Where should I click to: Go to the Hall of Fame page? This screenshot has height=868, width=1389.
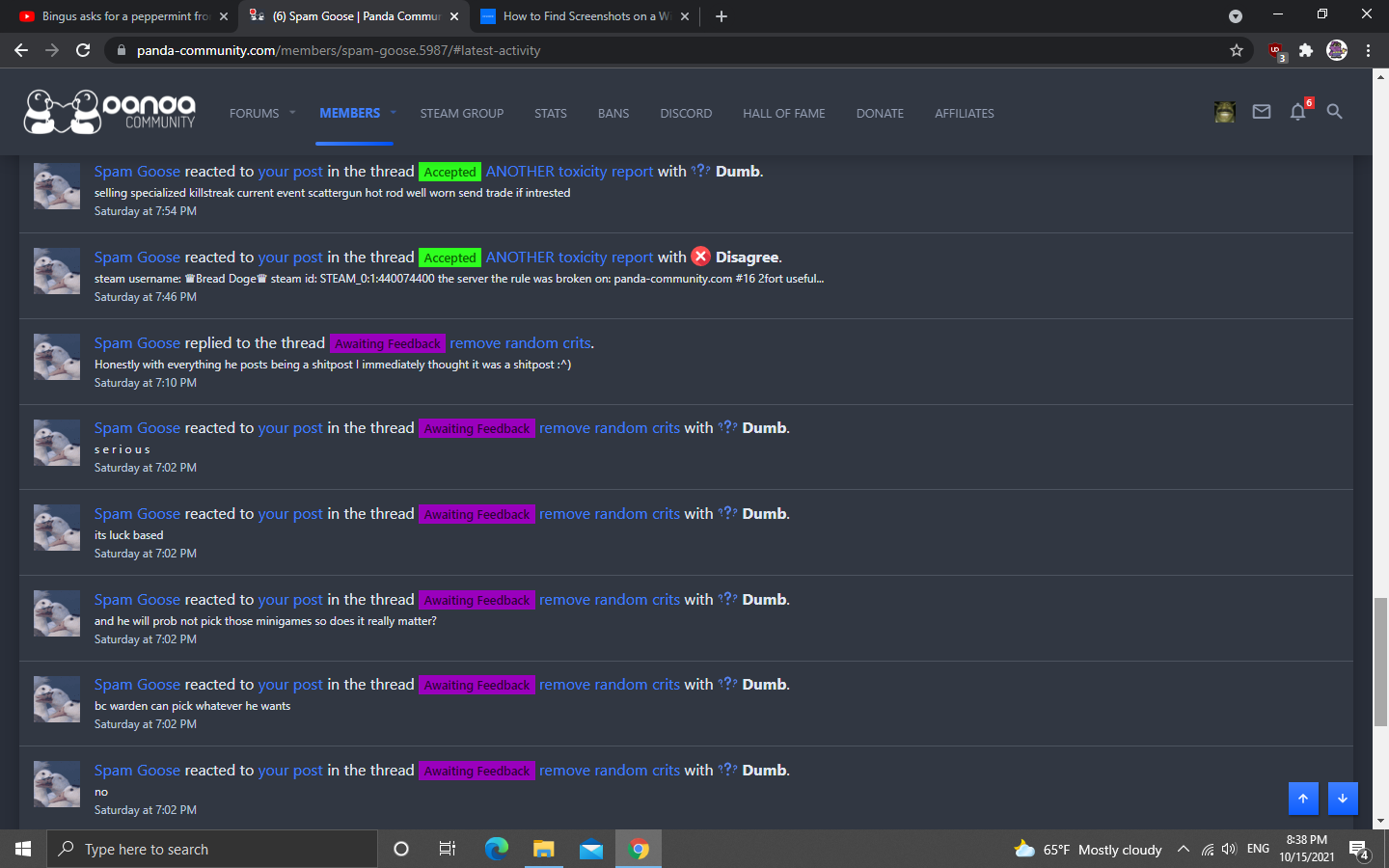click(783, 113)
